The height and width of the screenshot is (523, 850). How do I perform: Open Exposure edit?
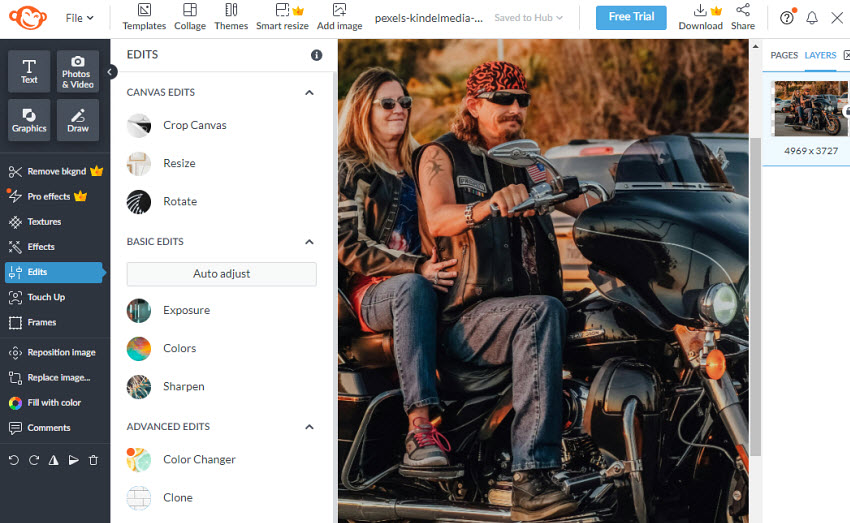[x=169, y=311]
